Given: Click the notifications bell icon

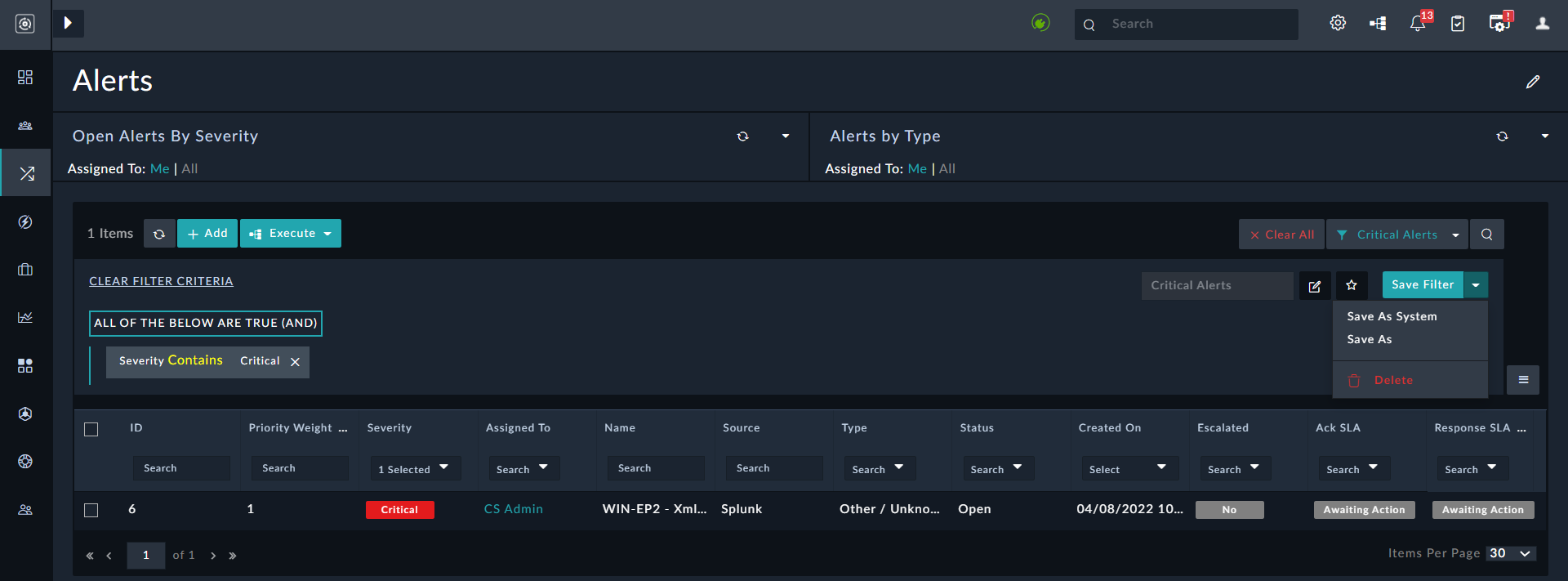Looking at the screenshot, I should click(1418, 24).
